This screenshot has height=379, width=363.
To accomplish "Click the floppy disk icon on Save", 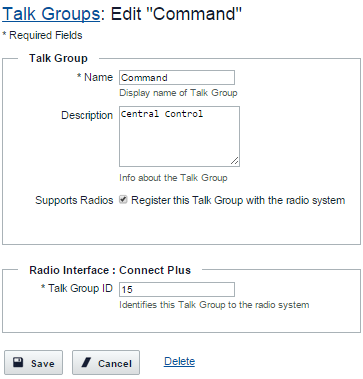I will coord(18,362).
